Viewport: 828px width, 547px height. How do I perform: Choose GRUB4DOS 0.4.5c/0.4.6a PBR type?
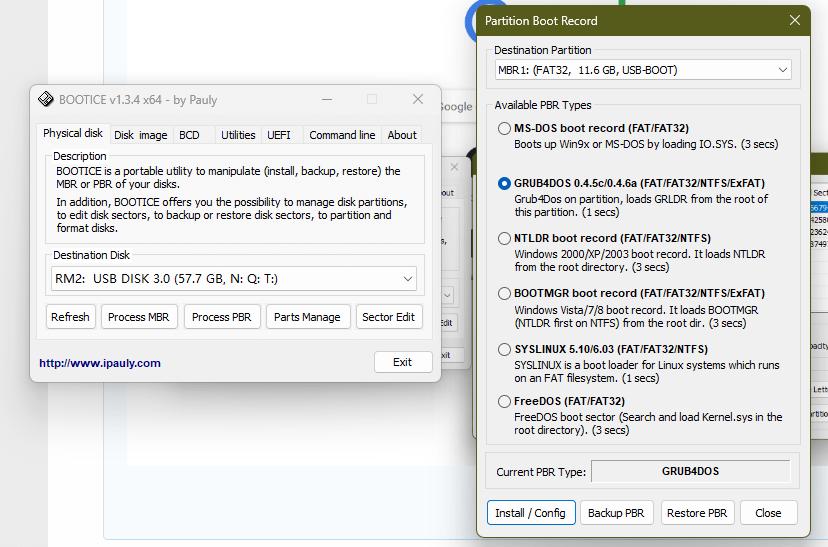(505, 184)
